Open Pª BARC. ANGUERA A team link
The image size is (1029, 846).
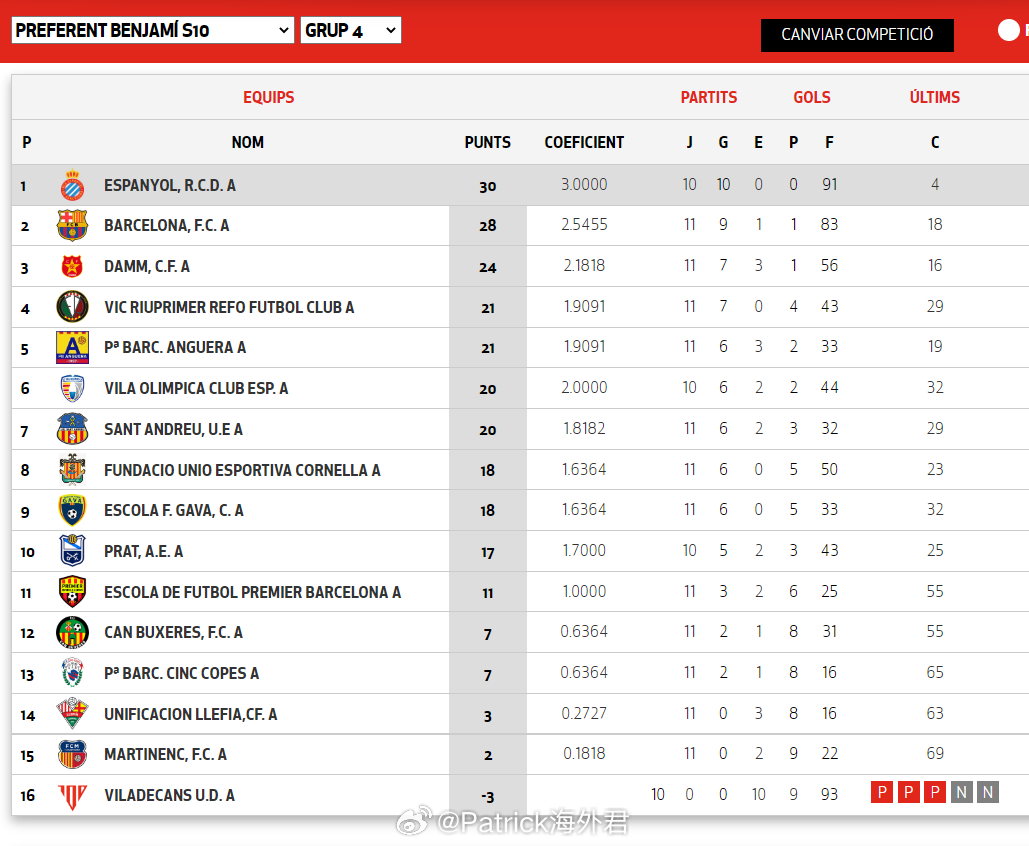tap(175, 347)
